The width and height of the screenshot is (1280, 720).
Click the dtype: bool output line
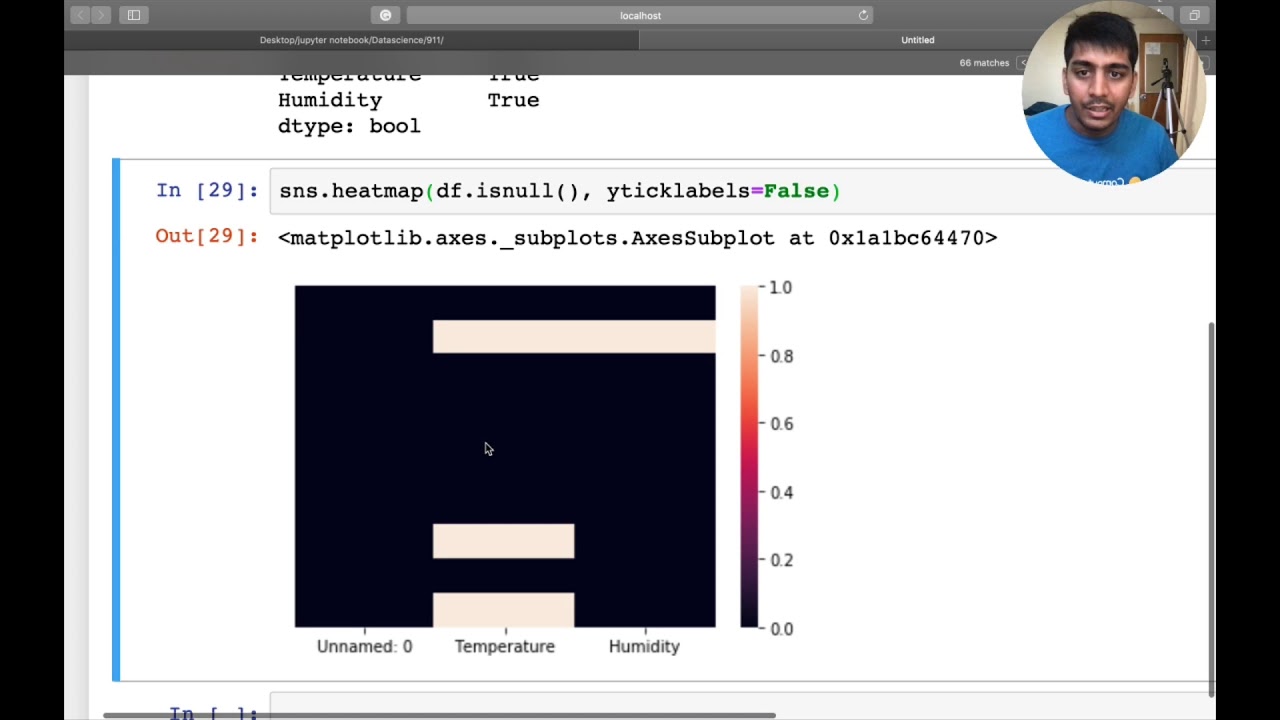point(349,126)
